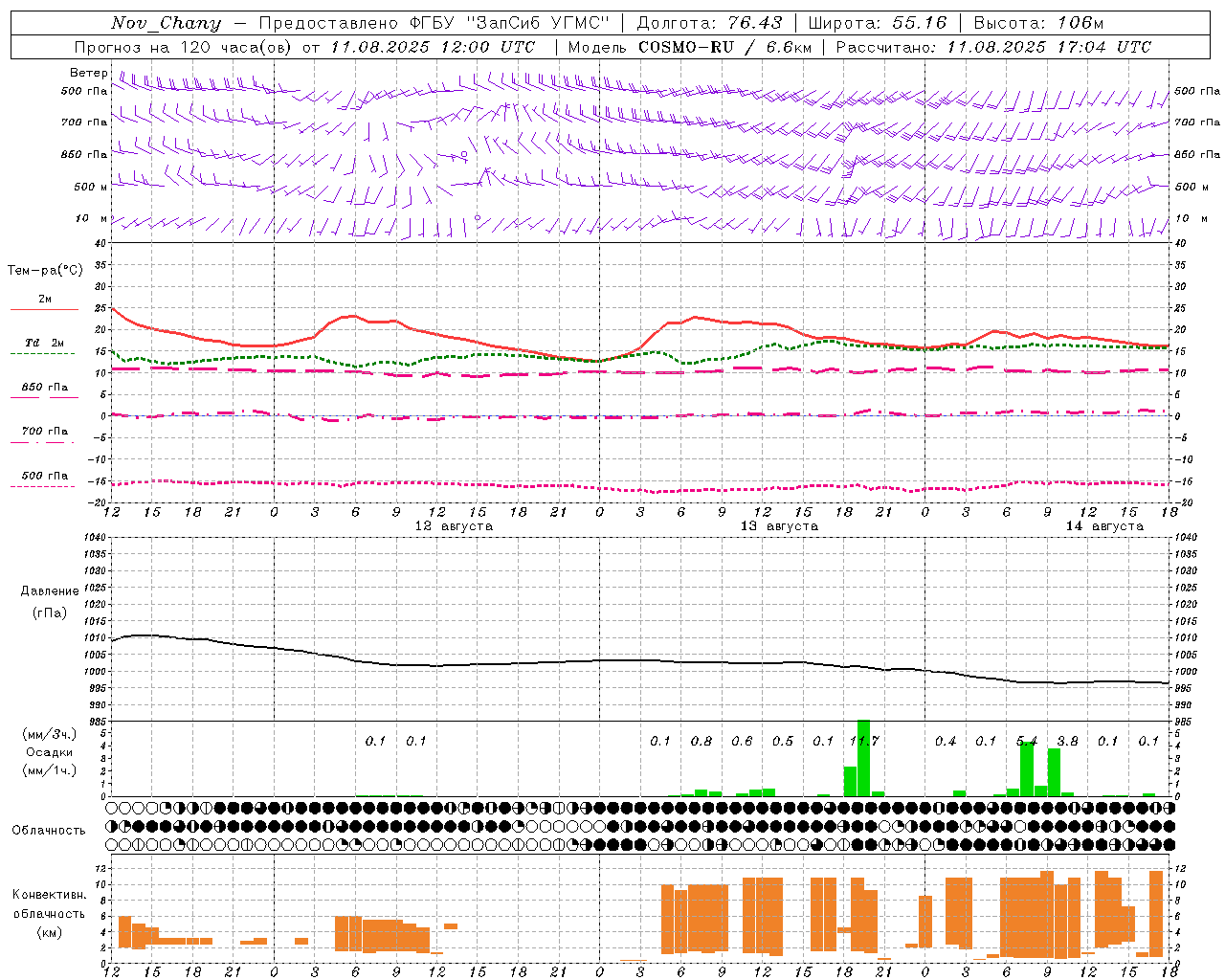1225x980 pixels.
Task: Click the tallest green precipitation bar
Action: 863,758
